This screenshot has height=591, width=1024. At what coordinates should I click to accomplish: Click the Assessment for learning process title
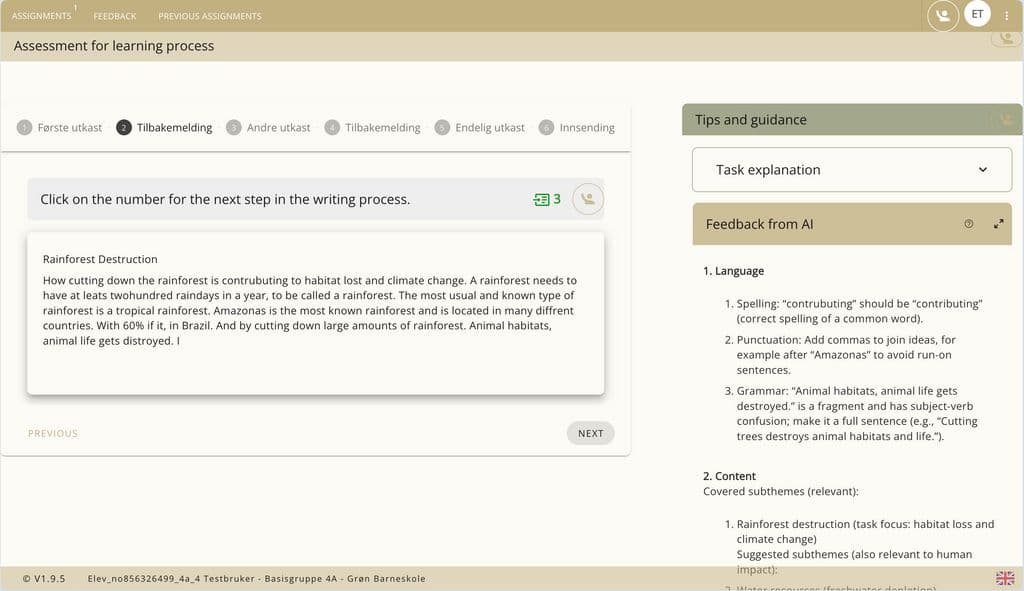(x=114, y=46)
